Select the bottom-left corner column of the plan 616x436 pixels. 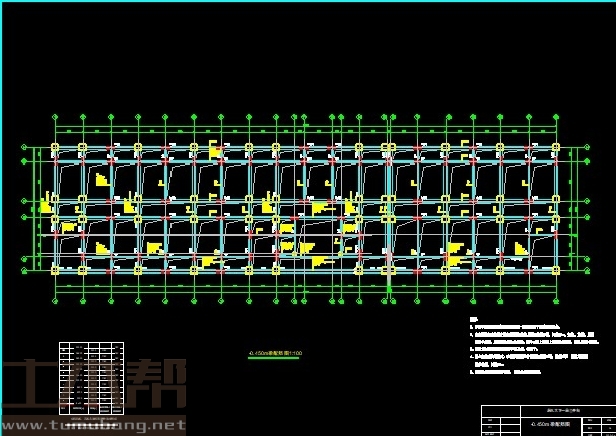point(55,270)
